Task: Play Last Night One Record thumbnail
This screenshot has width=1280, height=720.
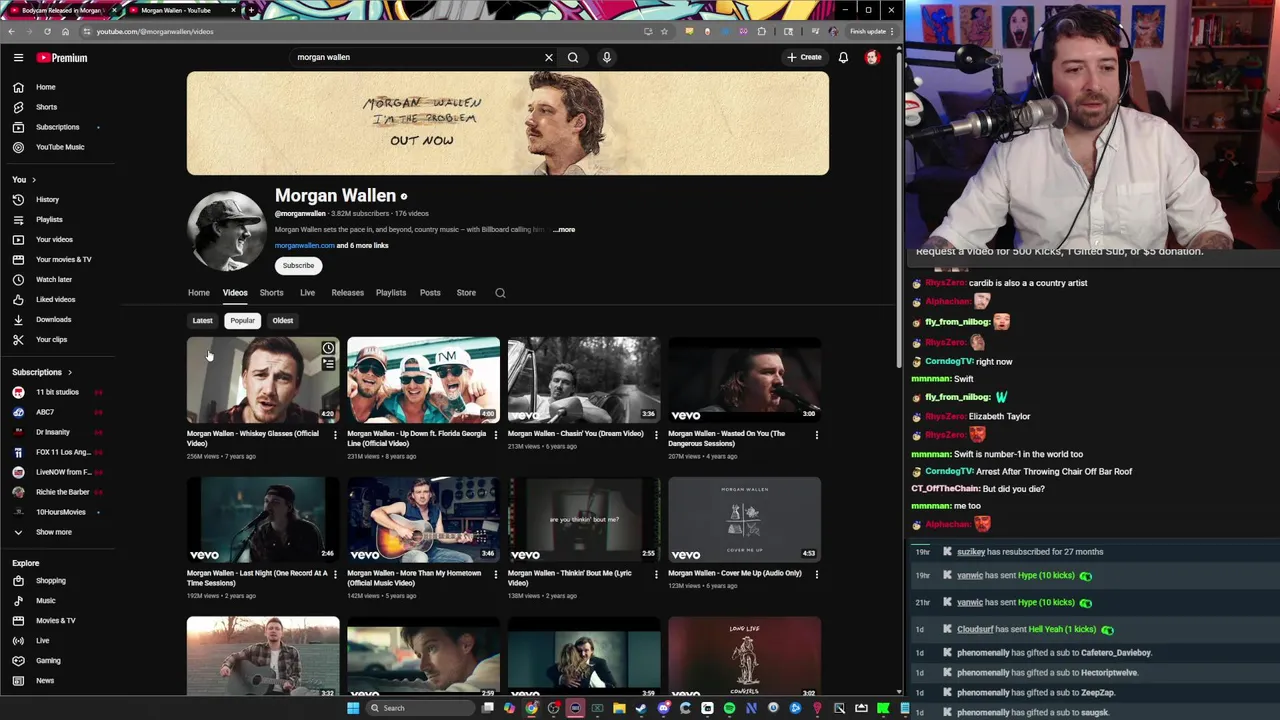Action: (263, 520)
